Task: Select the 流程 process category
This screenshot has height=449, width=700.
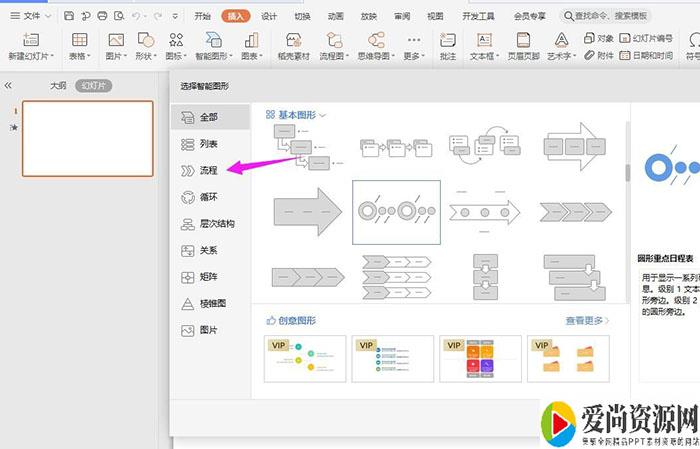Action: pyautogui.click(x=208, y=171)
